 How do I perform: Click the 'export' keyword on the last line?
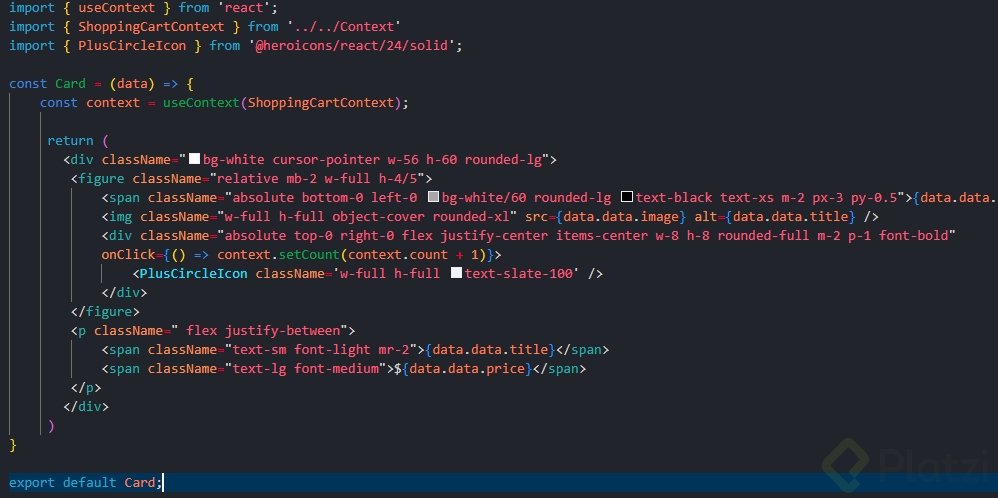(32, 483)
